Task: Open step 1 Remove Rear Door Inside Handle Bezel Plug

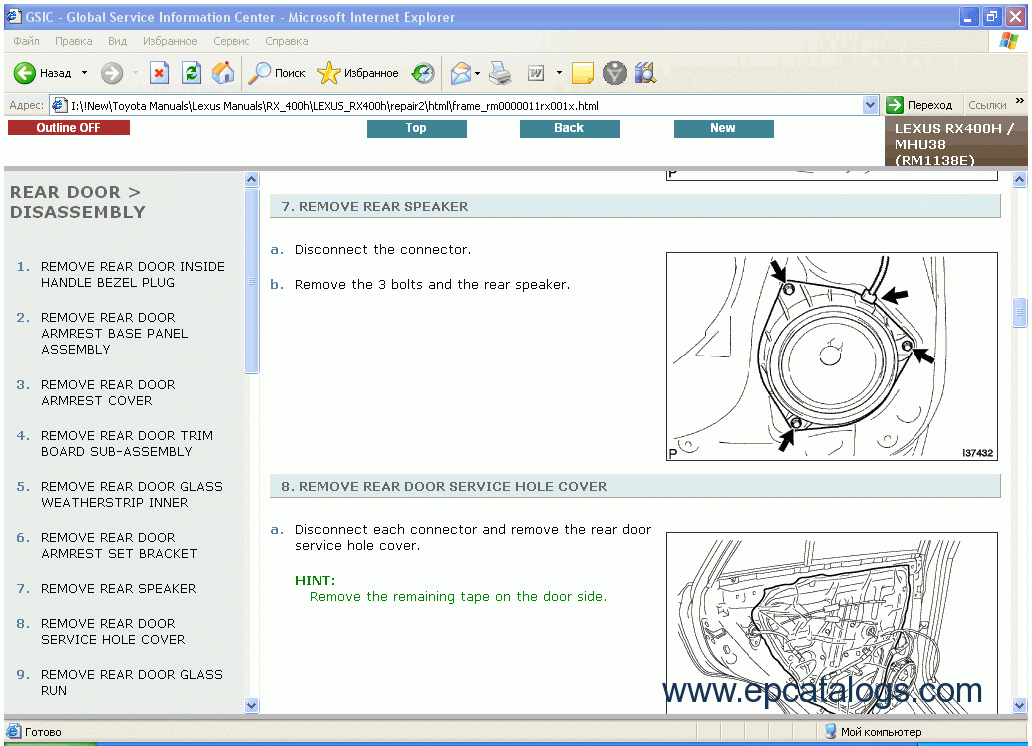Action: pos(132,275)
